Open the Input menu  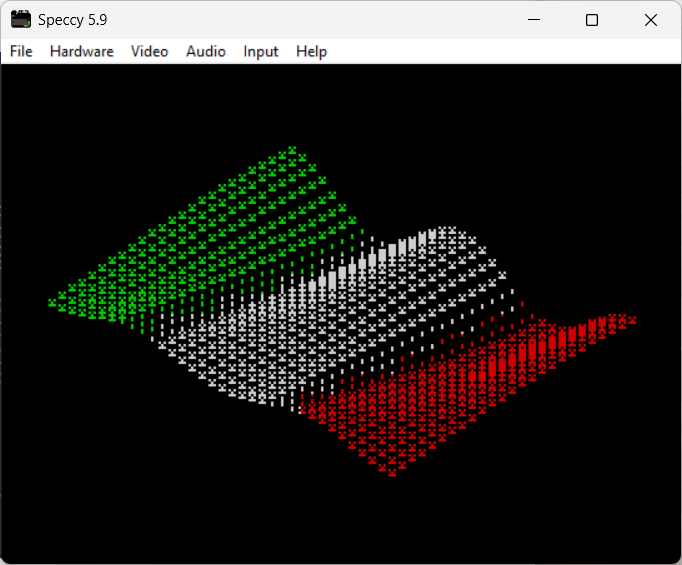(x=261, y=51)
